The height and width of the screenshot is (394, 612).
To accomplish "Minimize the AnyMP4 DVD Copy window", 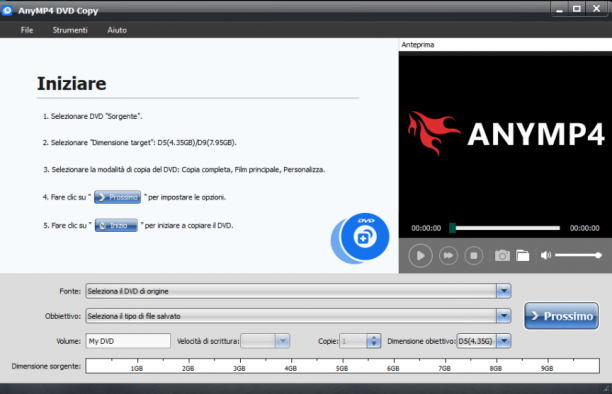I will [559, 9].
